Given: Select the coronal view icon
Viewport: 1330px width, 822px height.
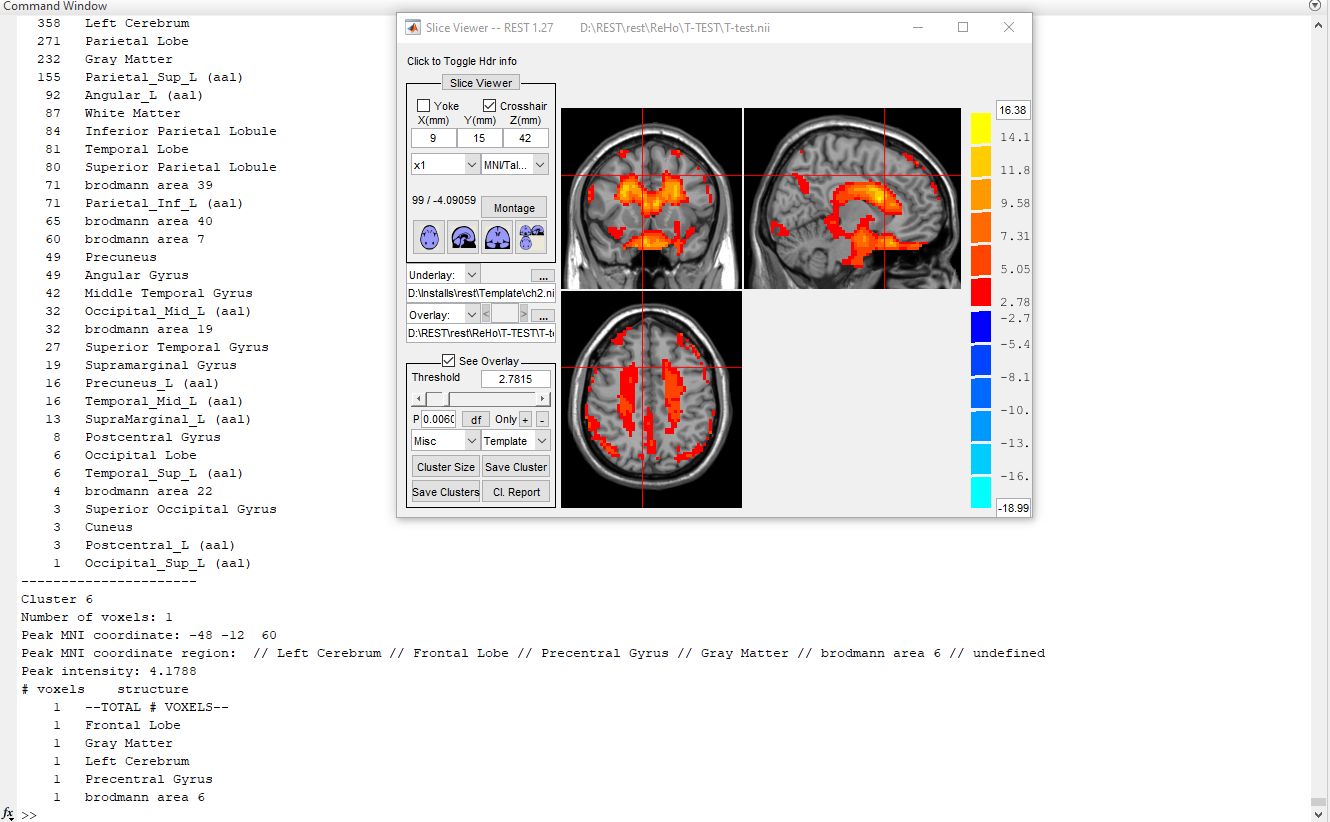Looking at the screenshot, I should click(497, 237).
